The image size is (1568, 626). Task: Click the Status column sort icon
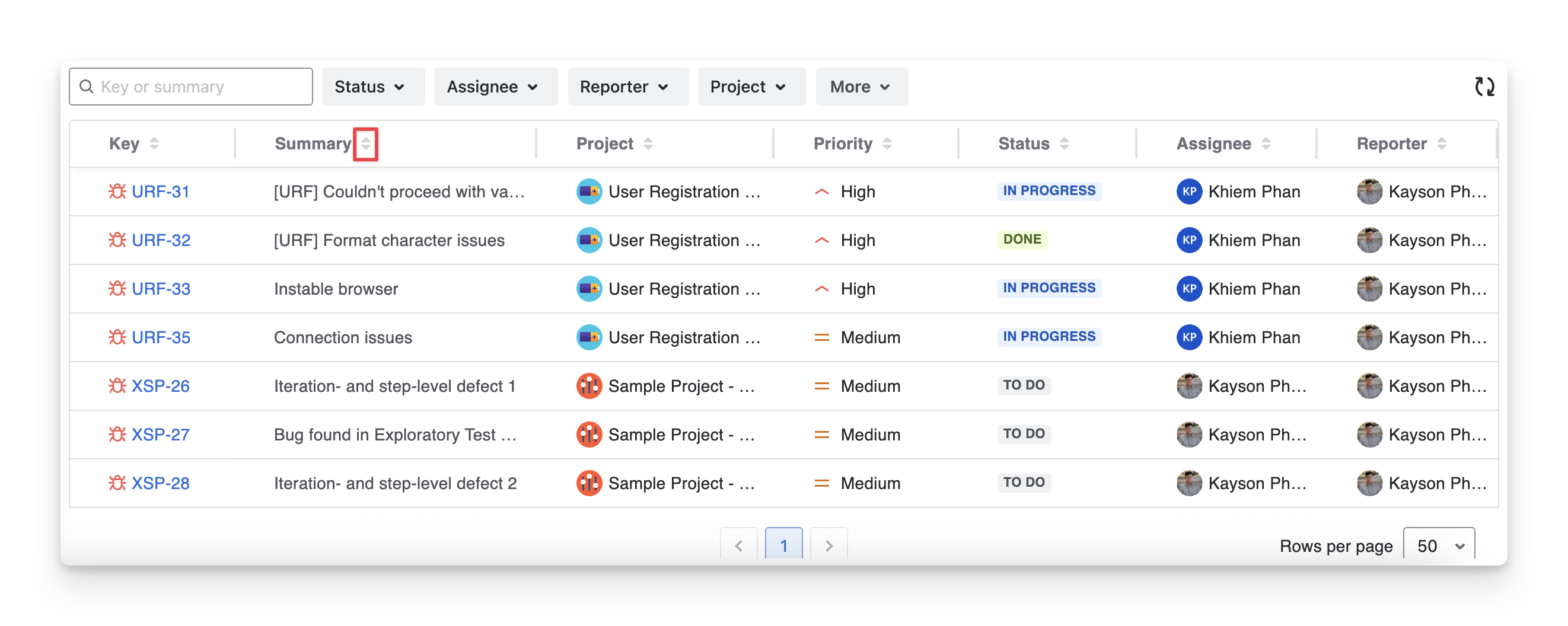click(1064, 144)
